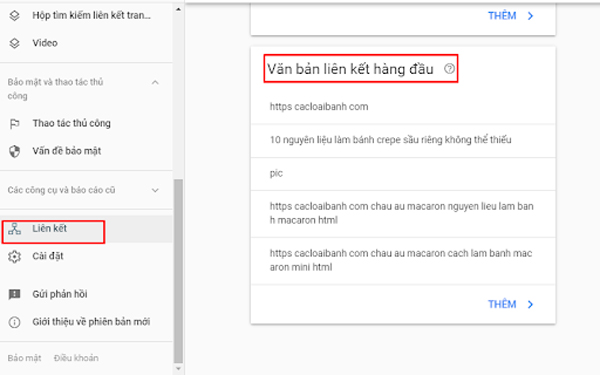Image resolution: width=600 pixels, height=375 pixels.
Task: Click the flag icon for Thao tác thủ công
Action: (15, 124)
